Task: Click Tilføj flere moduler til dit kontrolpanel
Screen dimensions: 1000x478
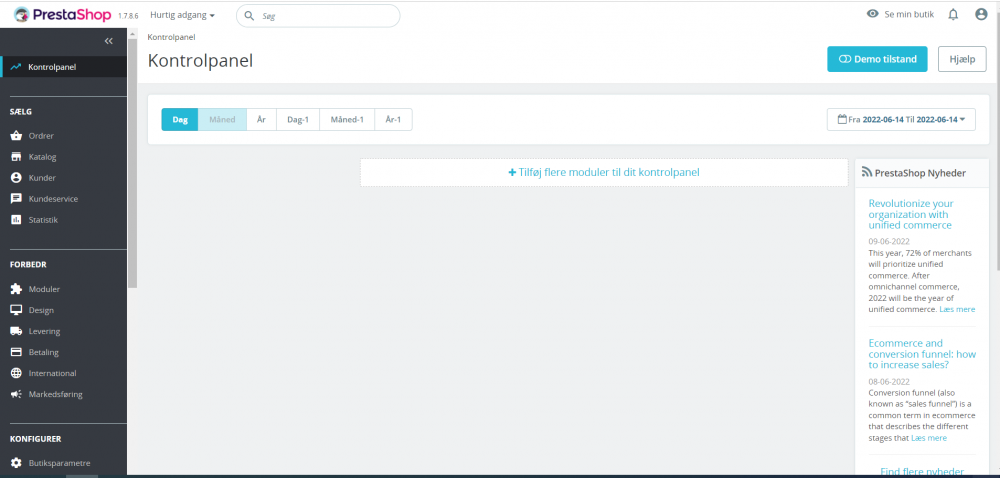Action: (604, 172)
